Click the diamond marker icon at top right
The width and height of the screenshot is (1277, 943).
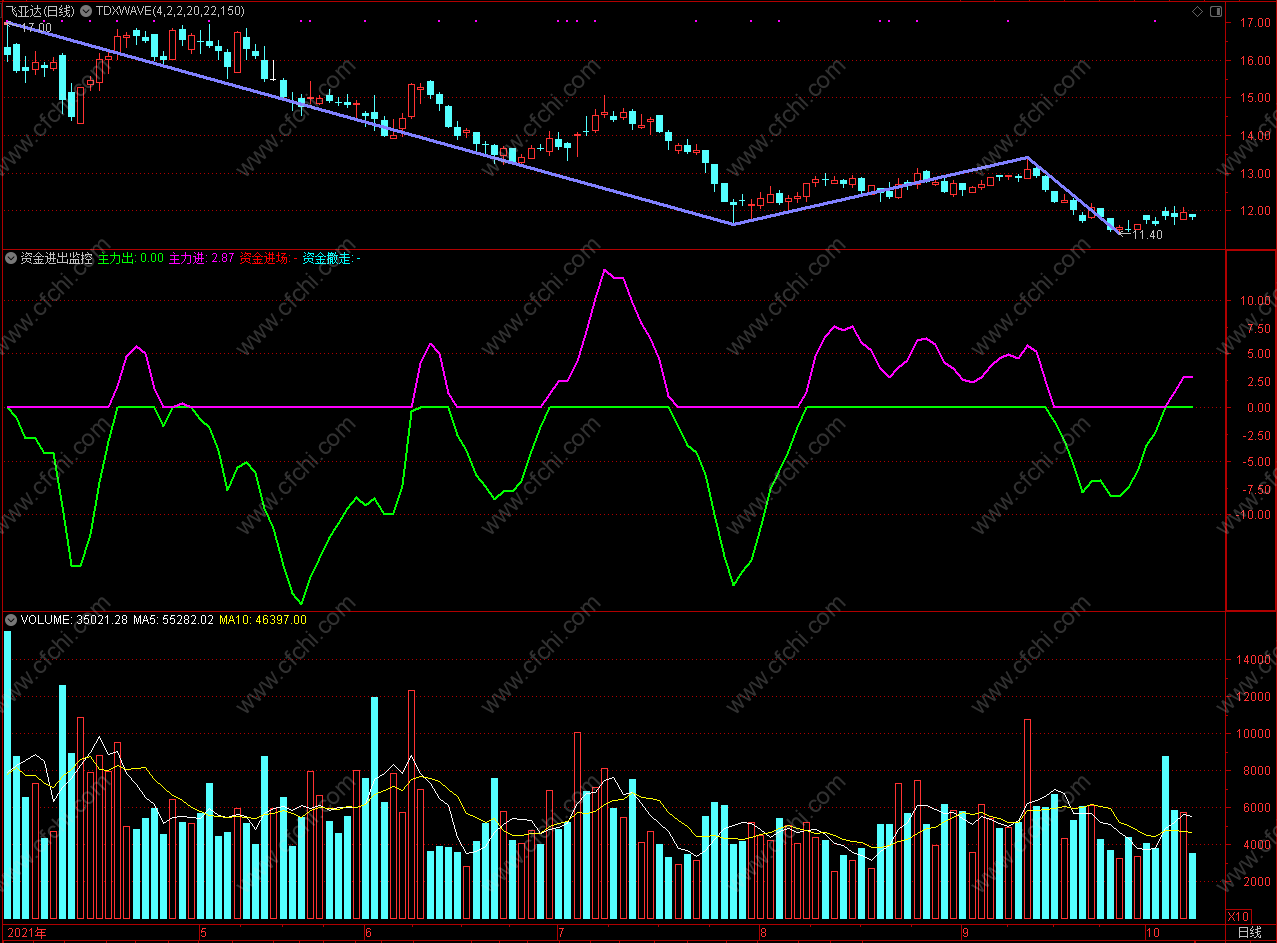pos(1198,11)
